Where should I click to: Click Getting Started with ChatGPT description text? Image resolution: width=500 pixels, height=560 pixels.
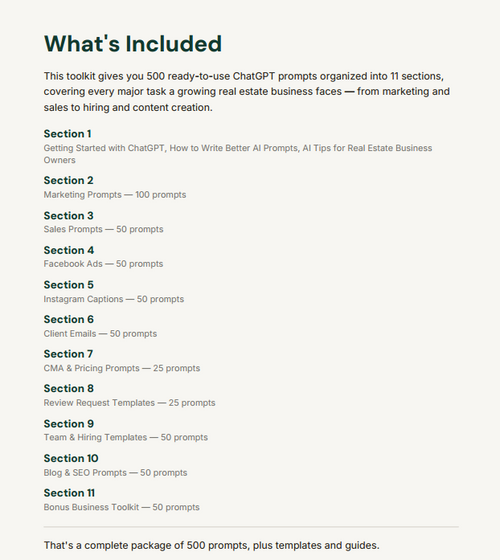pyautogui.click(x=238, y=154)
